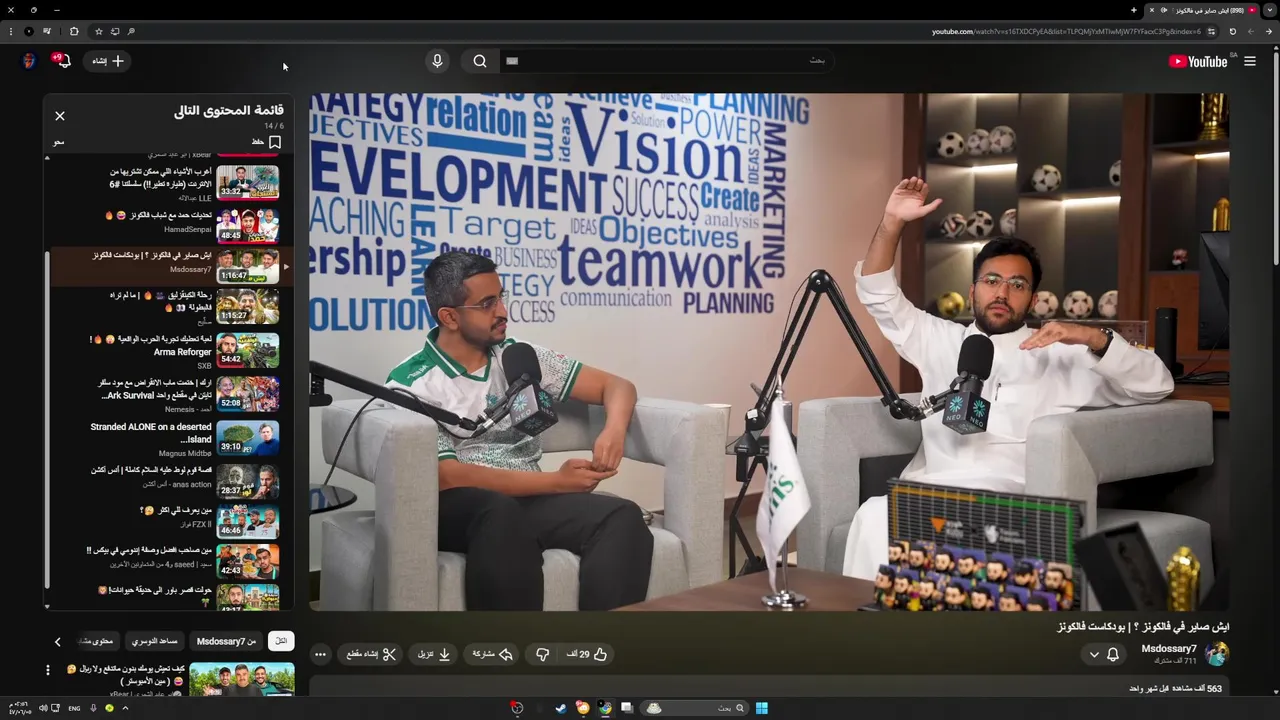Open the account avatar menu
This screenshot has height=720, width=1280.
[x=29, y=61]
